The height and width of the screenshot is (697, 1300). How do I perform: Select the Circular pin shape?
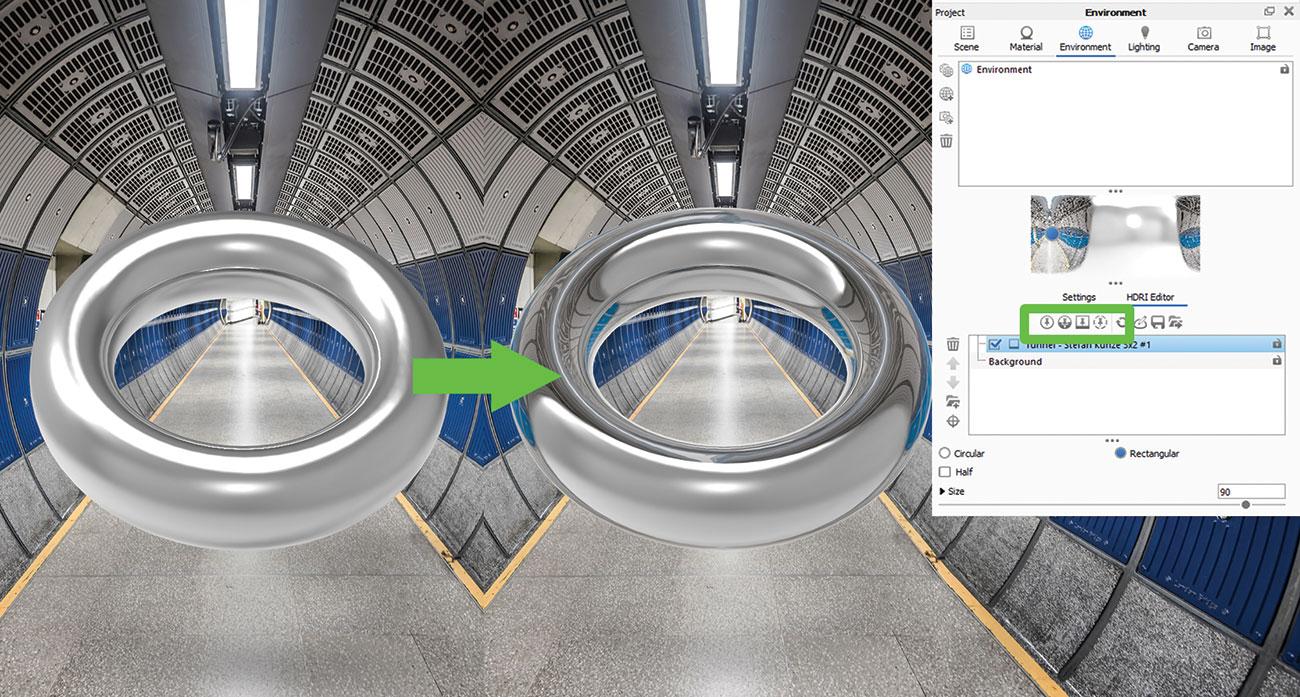[945, 453]
